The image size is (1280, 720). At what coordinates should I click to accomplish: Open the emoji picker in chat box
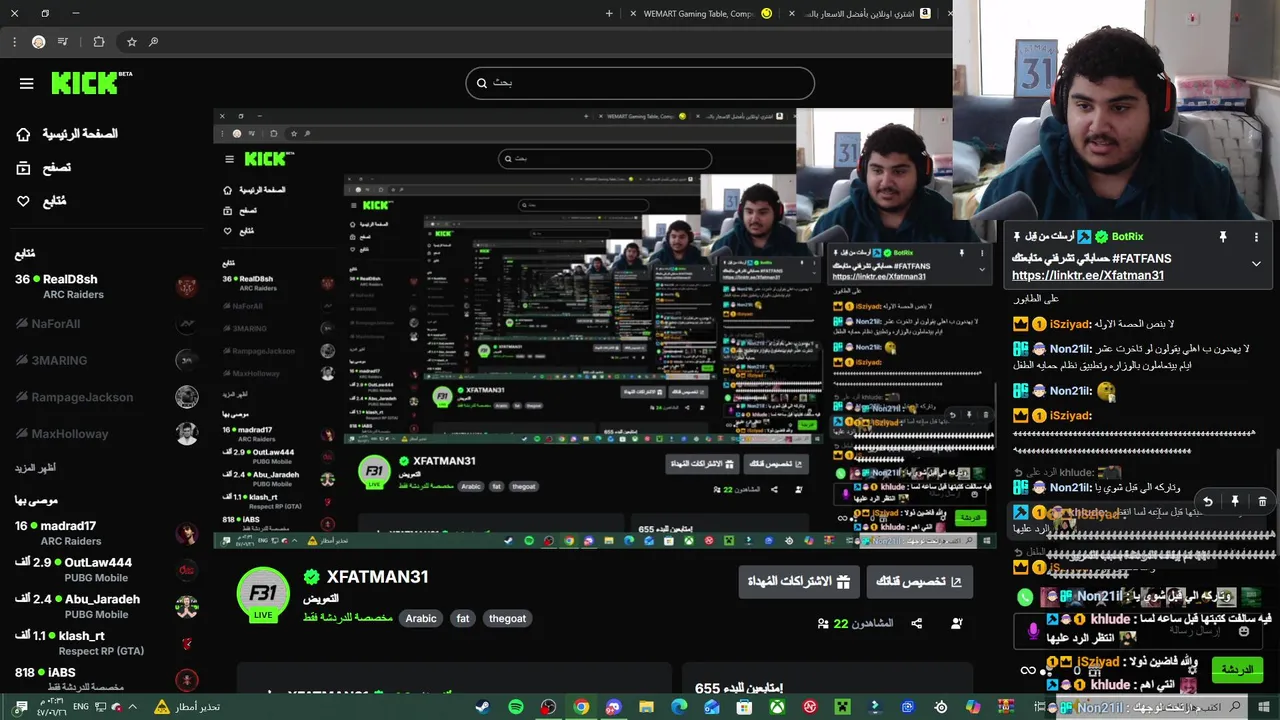(1244, 632)
